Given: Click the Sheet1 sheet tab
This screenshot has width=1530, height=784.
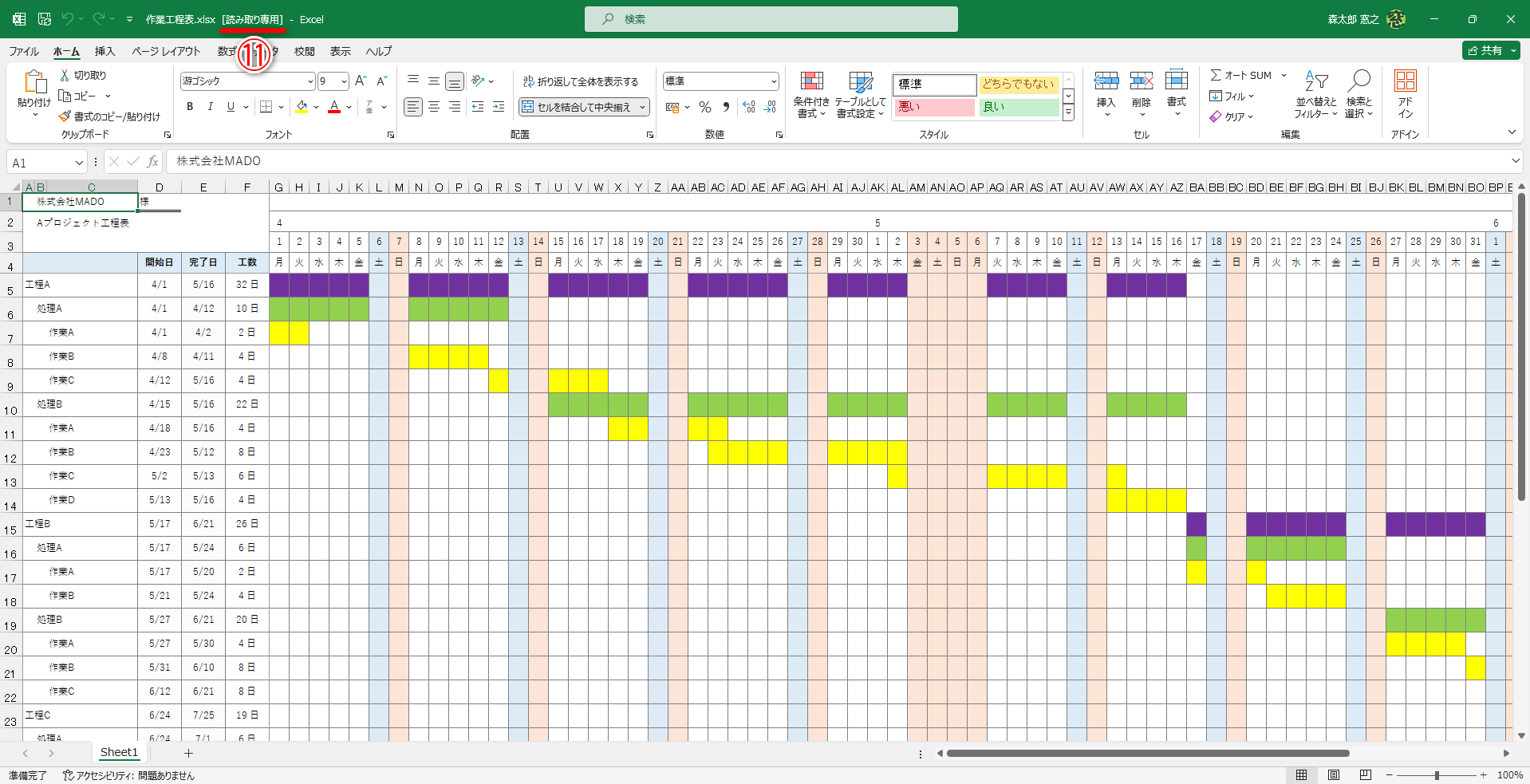Looking at the screenshot, I should click(x=119, y=752).
